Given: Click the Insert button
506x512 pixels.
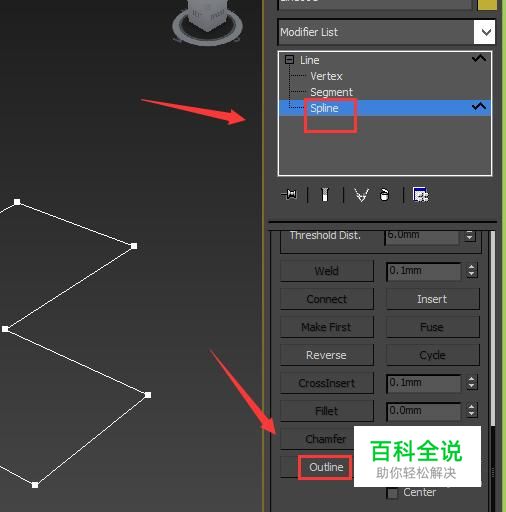Looking at the screenshot, I should [432, 299].
